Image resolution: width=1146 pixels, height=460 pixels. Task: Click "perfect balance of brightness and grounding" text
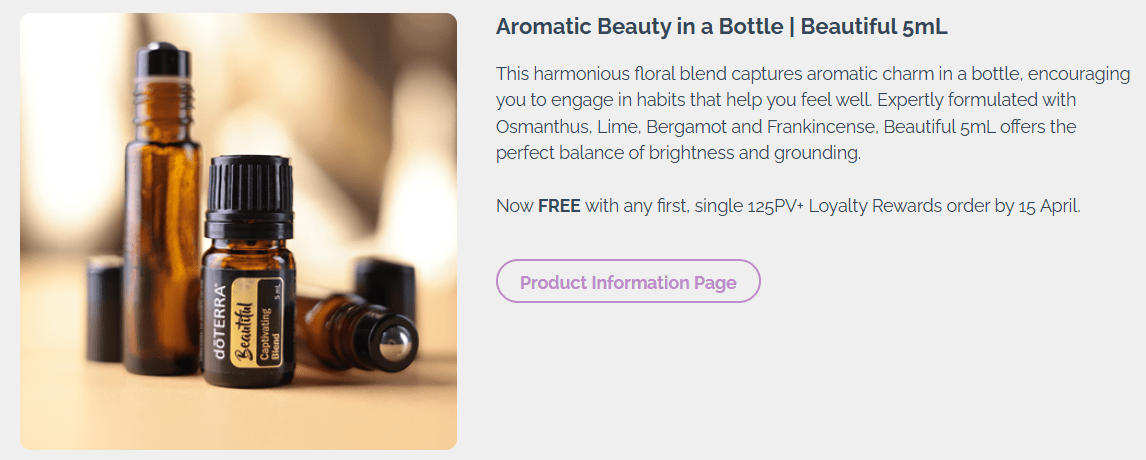[678, 154]
